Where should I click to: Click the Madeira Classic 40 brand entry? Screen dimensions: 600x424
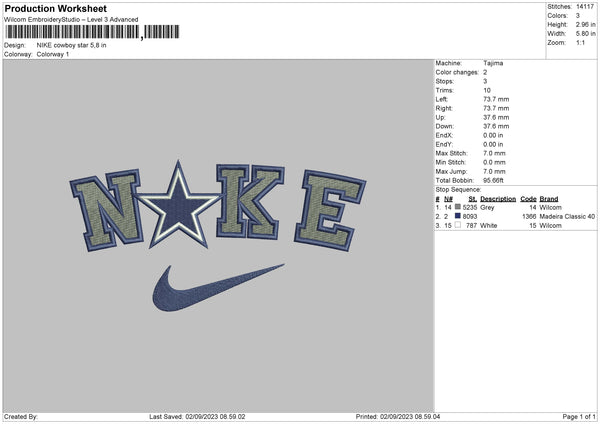567,217
